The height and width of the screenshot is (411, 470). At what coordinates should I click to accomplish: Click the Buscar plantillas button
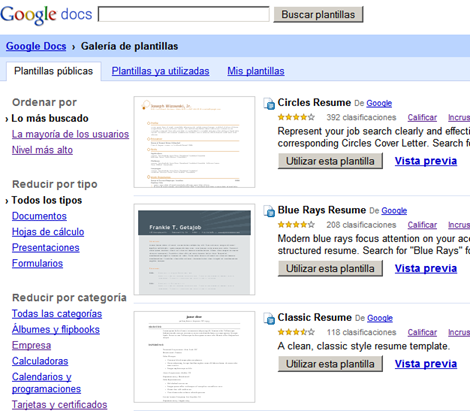pos(318,15)
